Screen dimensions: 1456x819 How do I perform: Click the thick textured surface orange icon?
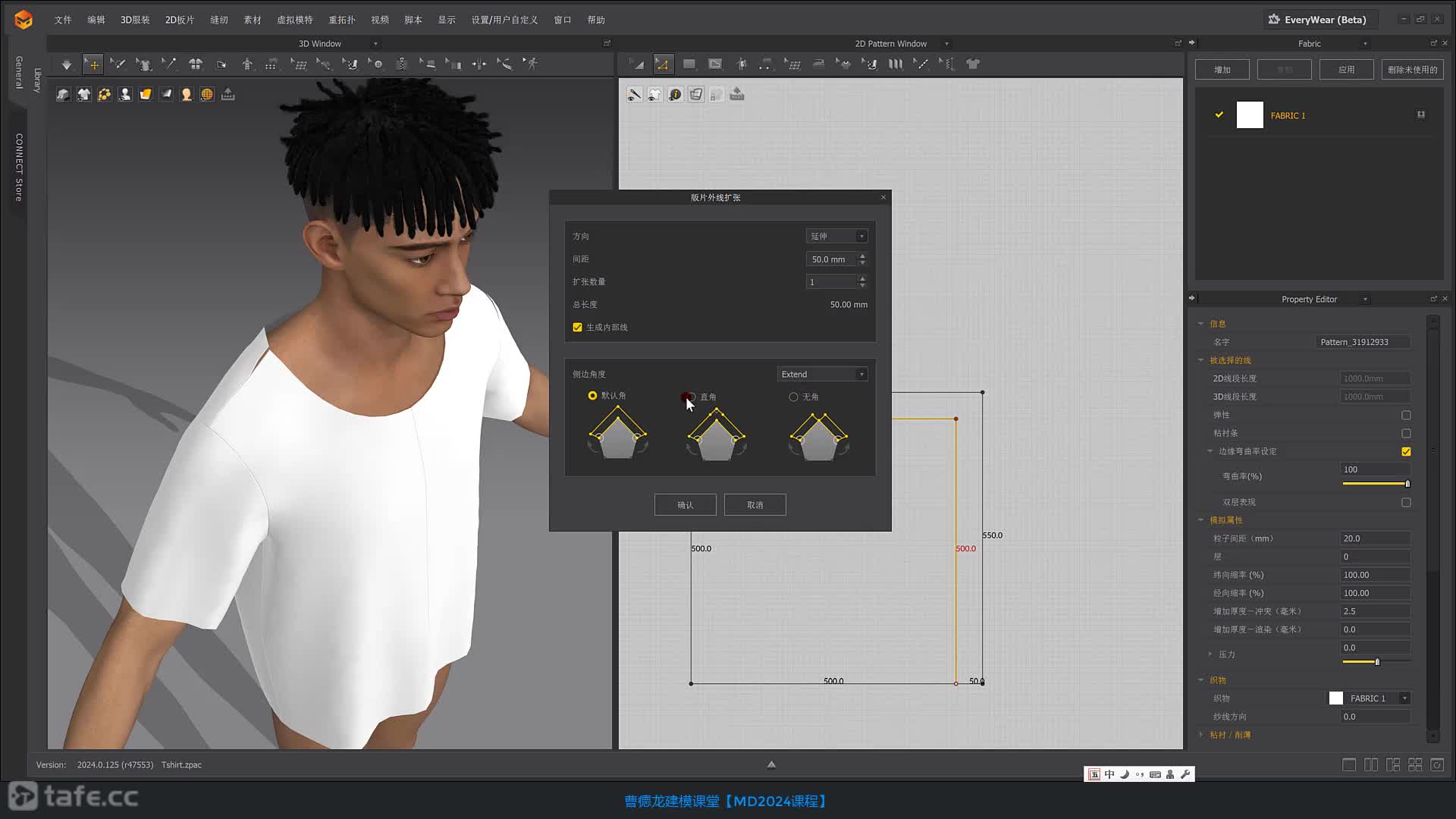click(146, 94)
